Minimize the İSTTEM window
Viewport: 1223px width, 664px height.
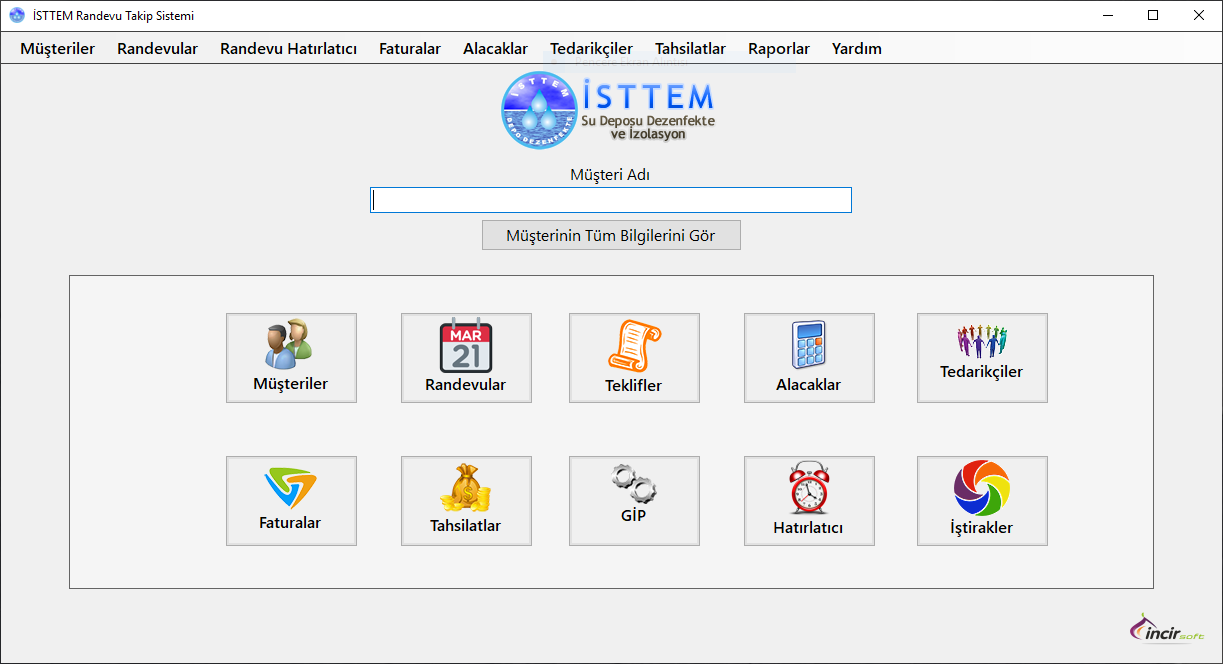click(x=1108, y=15)
